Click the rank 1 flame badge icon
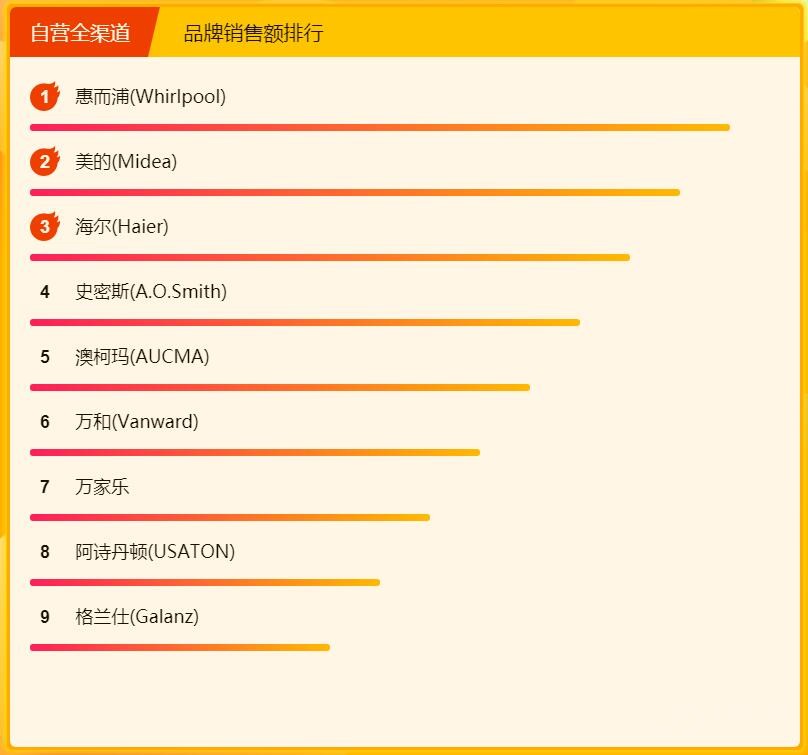 (x=45, y=97)
